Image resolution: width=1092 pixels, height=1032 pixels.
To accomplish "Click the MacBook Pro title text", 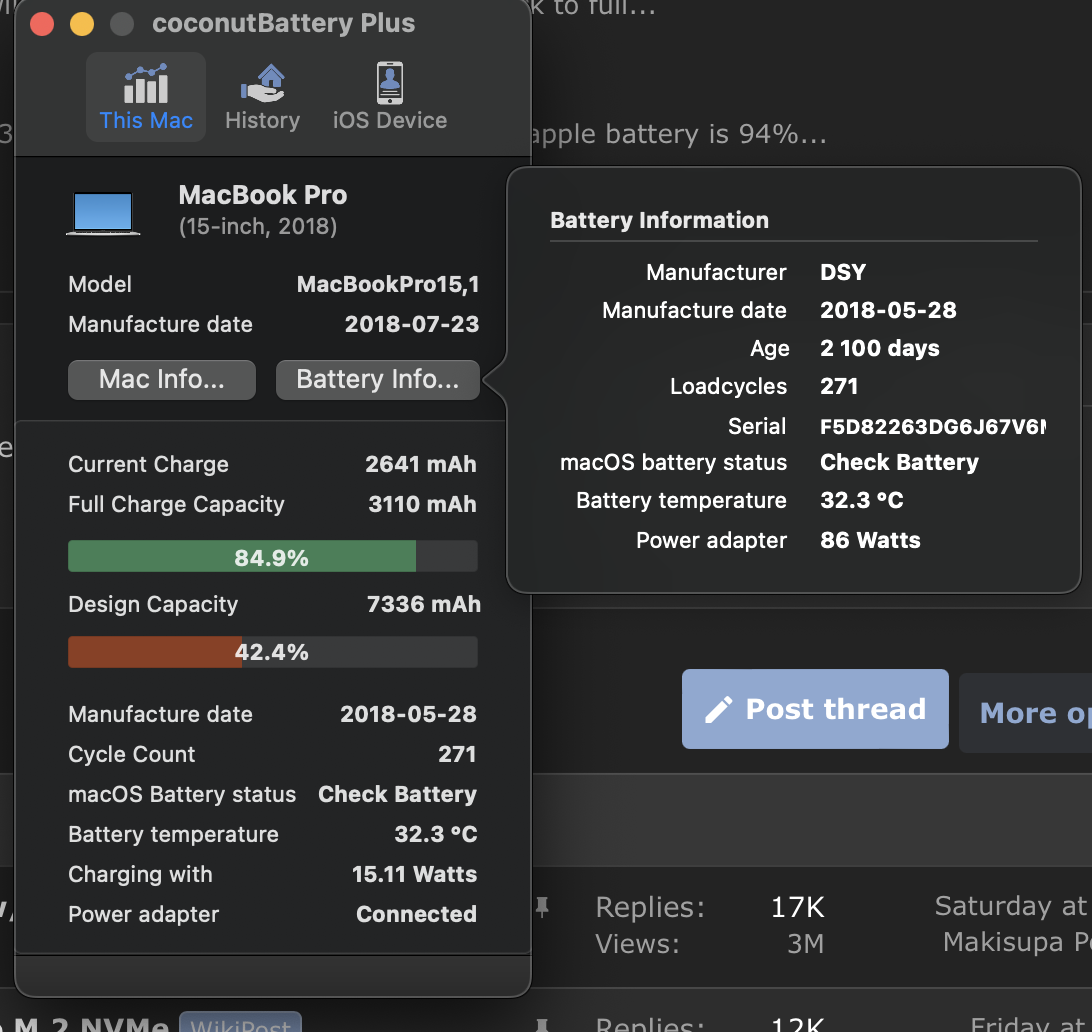I will tap(263, 195).
